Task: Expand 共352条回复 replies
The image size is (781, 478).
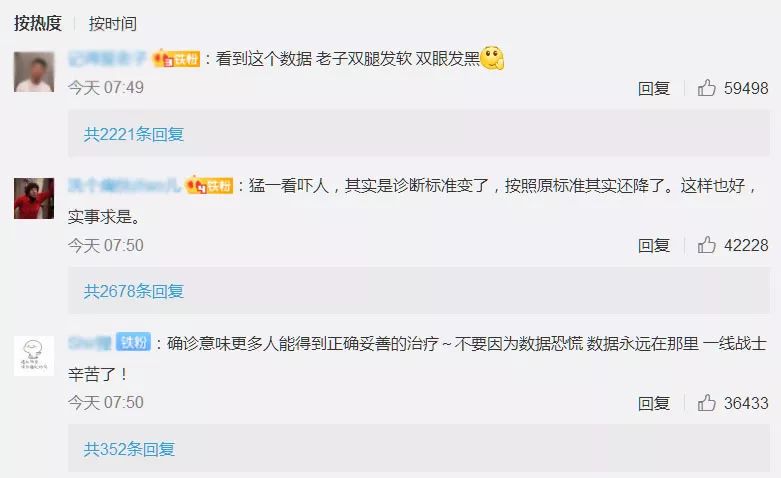Action: (x=130, y=449)
